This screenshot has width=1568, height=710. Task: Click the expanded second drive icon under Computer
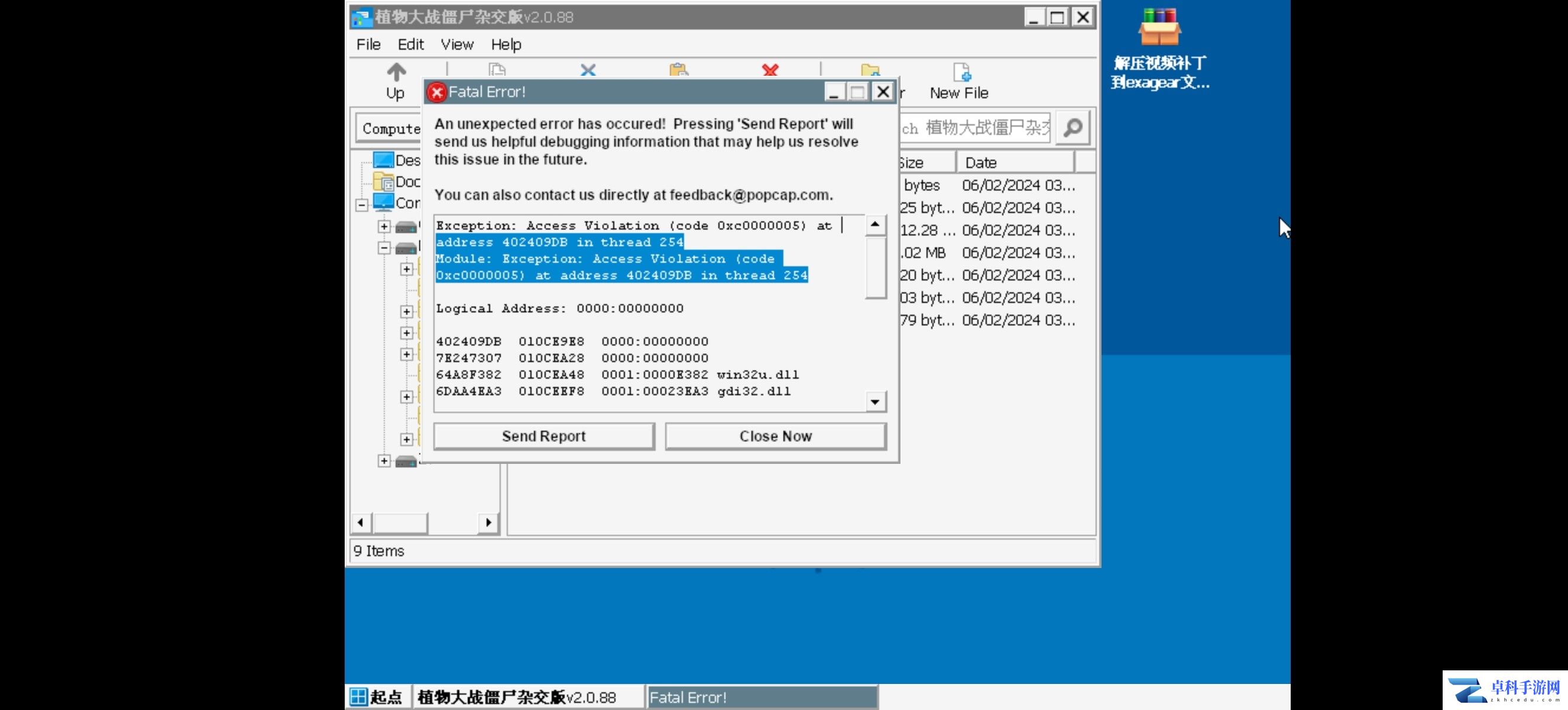click(406, 248)
